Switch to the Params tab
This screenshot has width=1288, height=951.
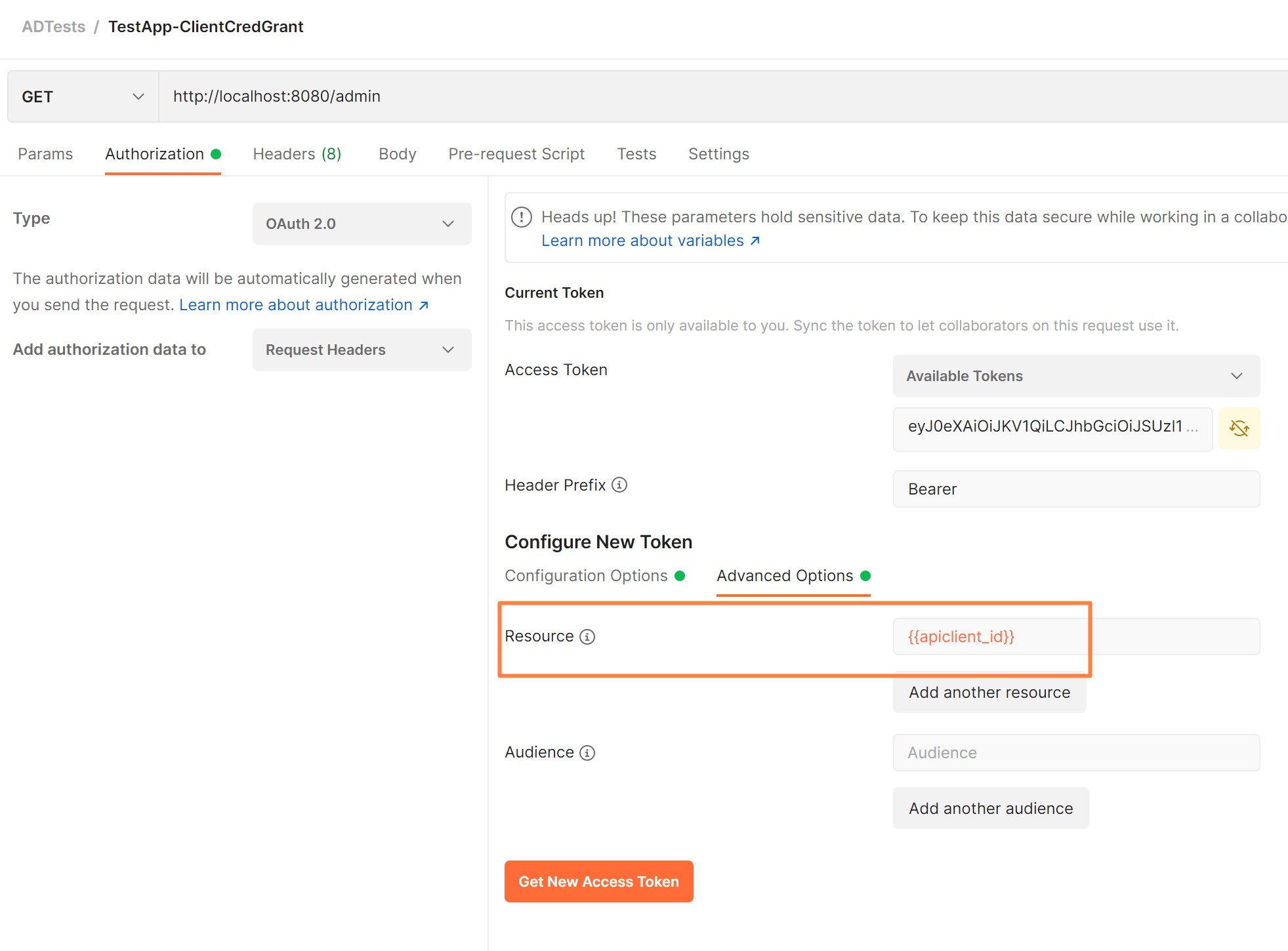click(45, 153)
